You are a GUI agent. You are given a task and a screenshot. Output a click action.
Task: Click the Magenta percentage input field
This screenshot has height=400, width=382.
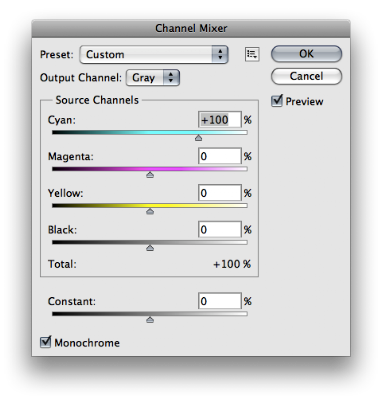point(220,156)
